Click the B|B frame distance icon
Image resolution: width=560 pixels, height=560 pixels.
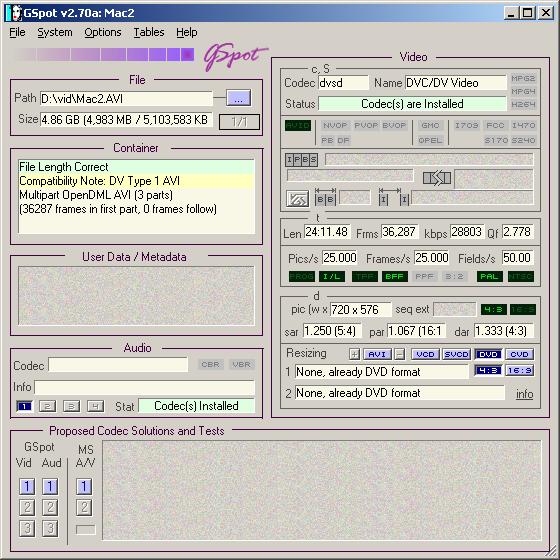point(325,197)
